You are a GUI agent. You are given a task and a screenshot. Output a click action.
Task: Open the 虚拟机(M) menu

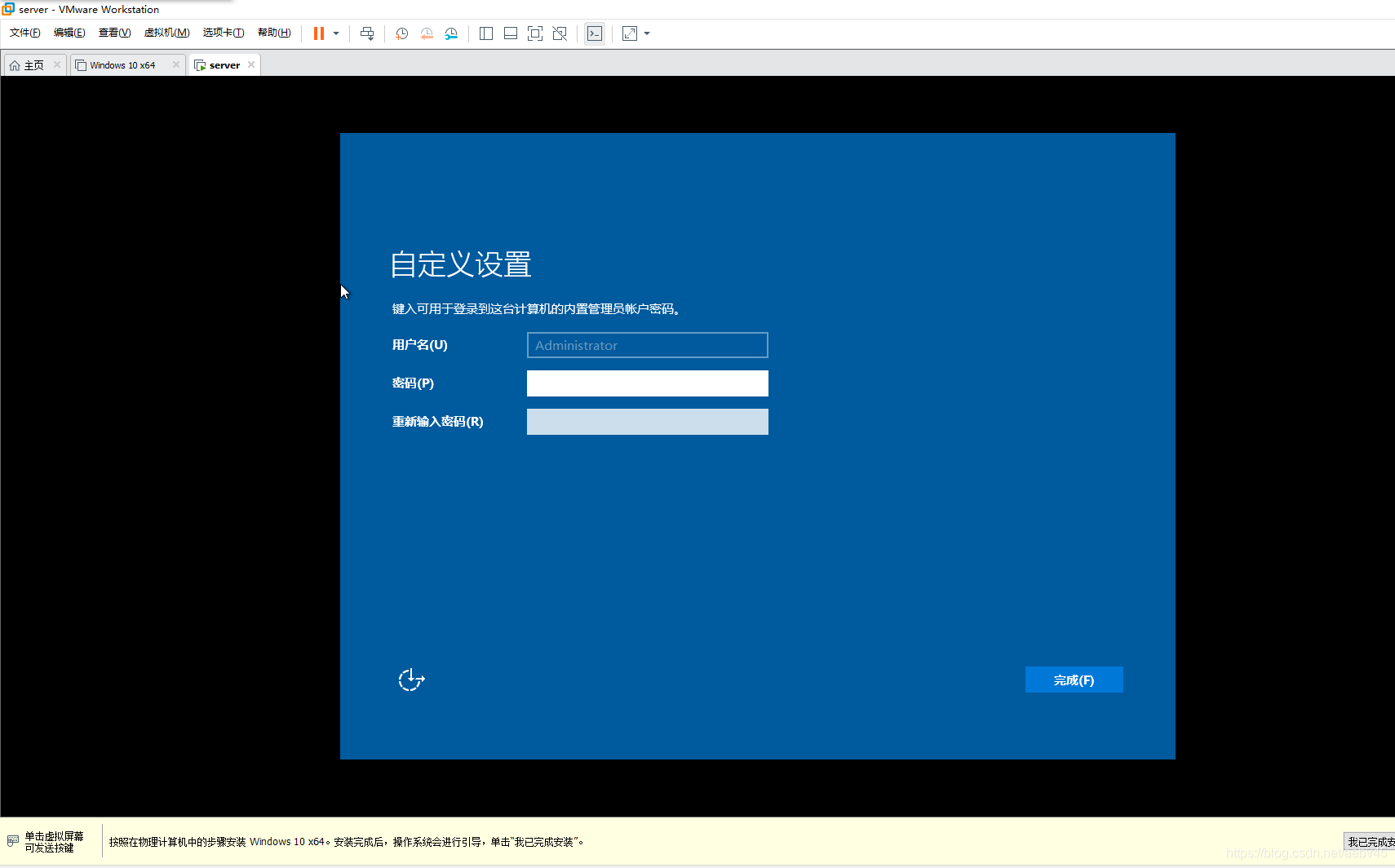tap(166, 33)
